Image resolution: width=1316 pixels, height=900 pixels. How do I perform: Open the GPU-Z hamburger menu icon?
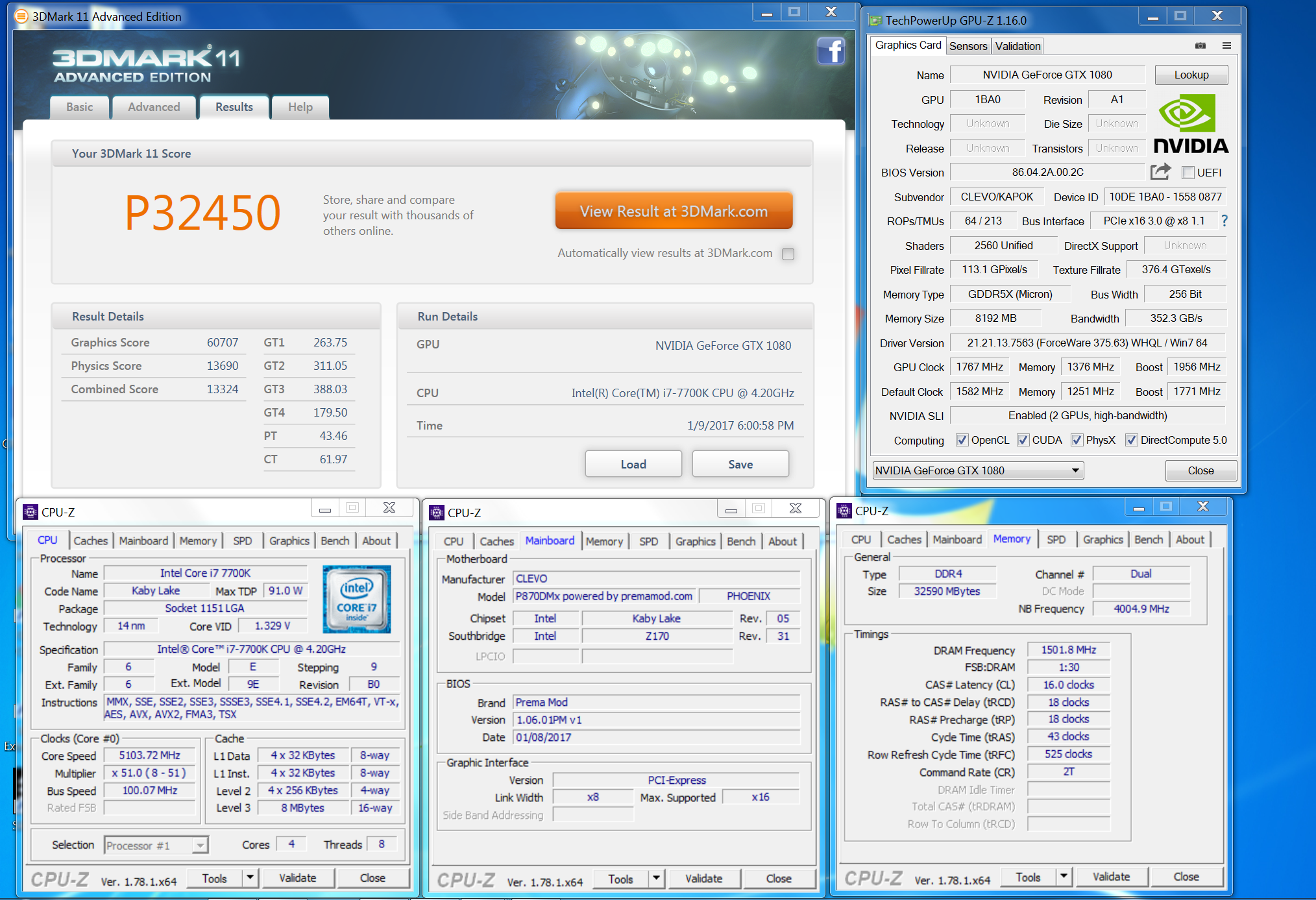click(1226, 45)
